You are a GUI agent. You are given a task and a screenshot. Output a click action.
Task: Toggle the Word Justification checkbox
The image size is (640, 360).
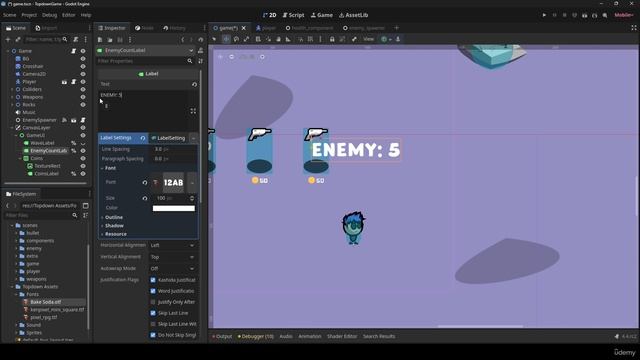pos(153,291)
